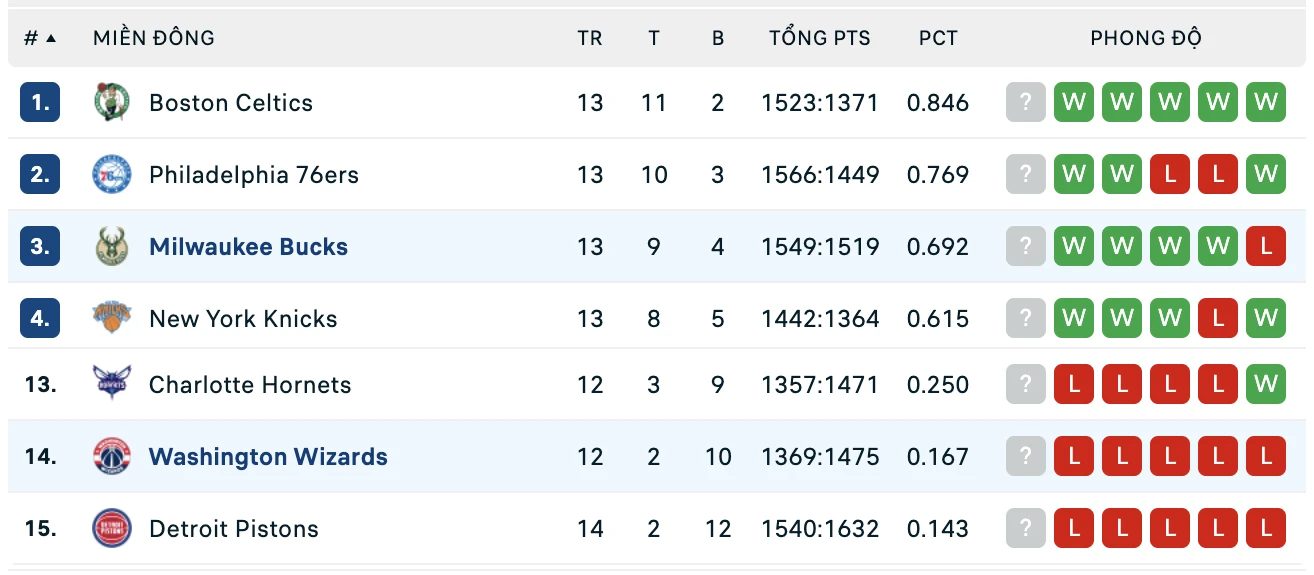Sort standings by the PCT column header
Viewport: 1314px width, 575px height.
click(938, 38)
